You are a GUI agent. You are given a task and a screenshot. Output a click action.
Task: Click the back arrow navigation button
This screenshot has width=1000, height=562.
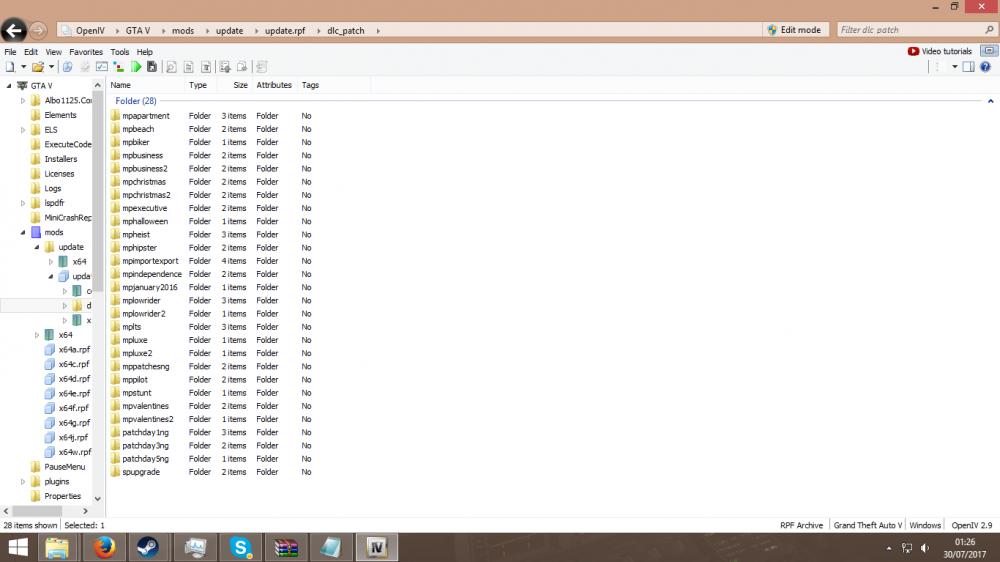click(13, 30)
